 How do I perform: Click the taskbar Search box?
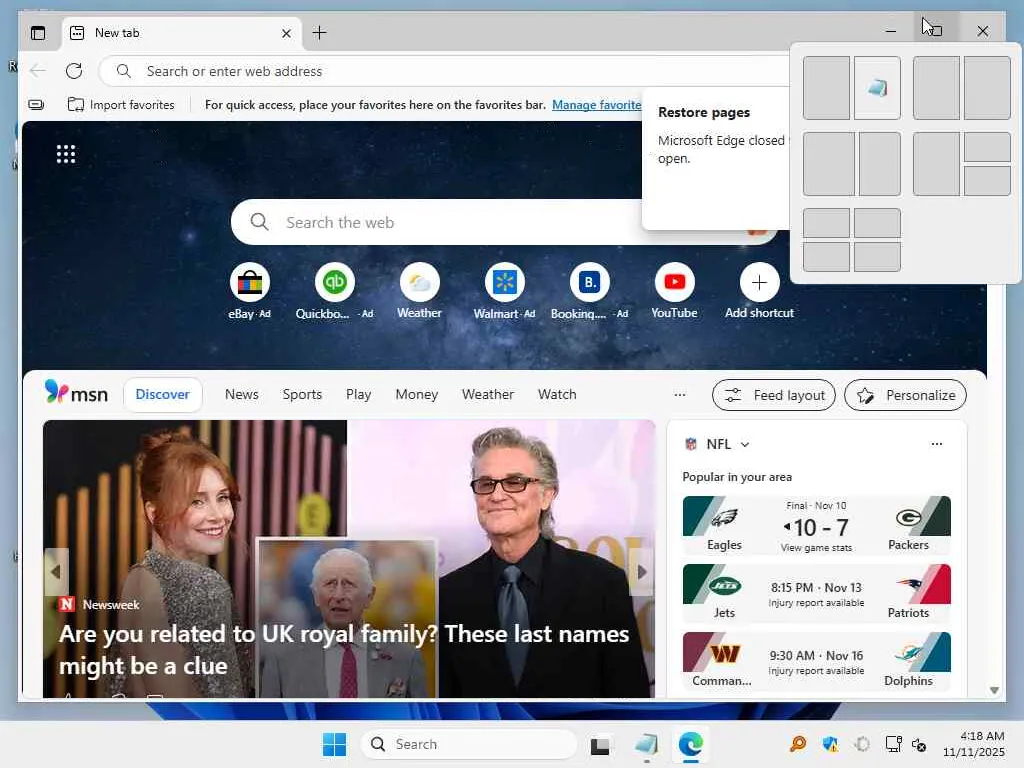coord(469,744)
